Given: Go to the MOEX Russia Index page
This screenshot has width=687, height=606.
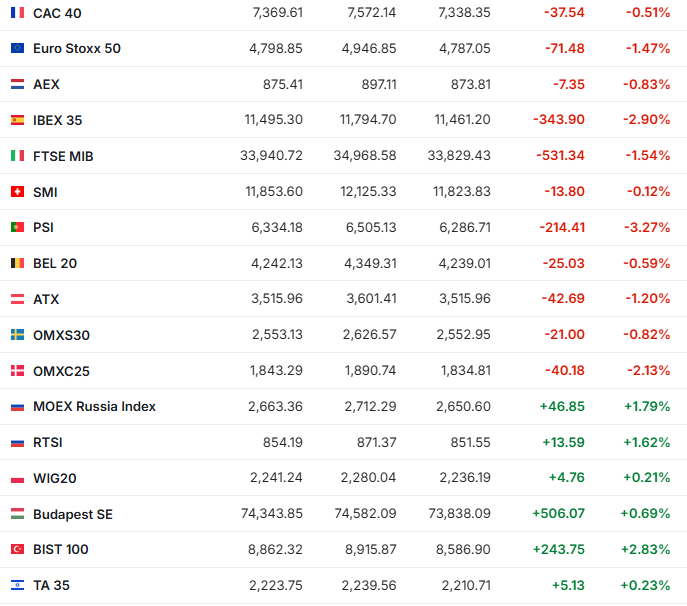Looking at the screenshot, I should click(x=94, y=407).
